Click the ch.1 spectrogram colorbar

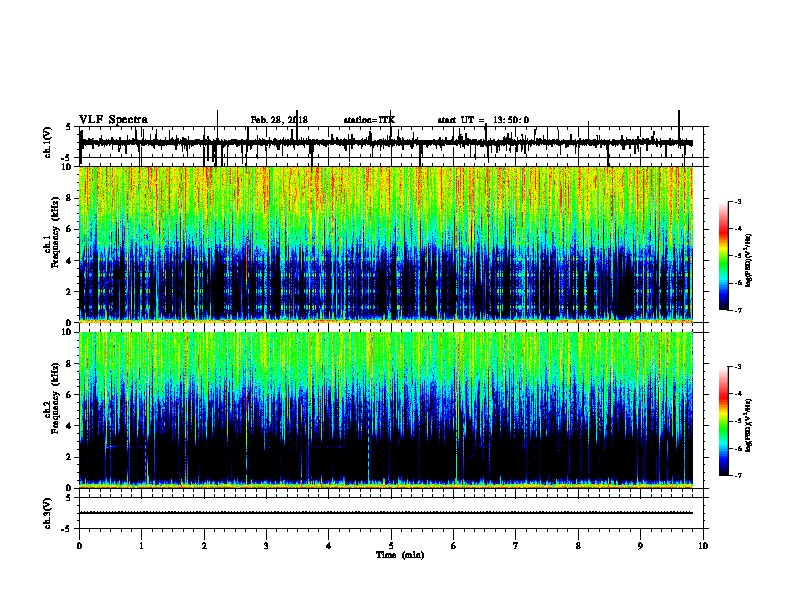[723, 256]
